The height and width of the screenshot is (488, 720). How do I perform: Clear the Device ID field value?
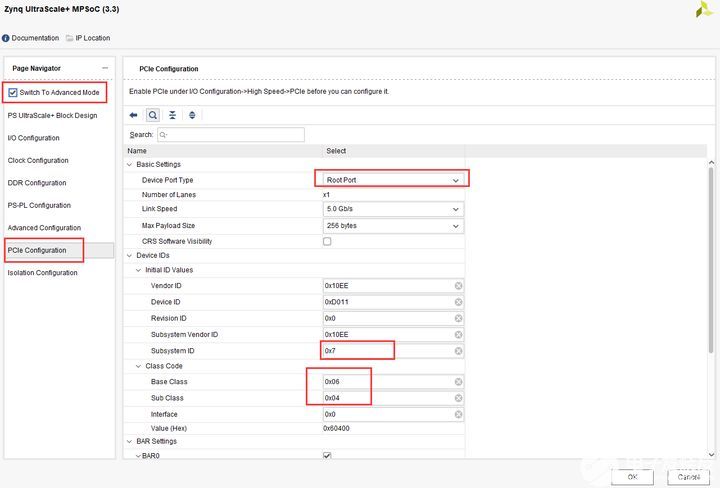[x=458, y=302]
